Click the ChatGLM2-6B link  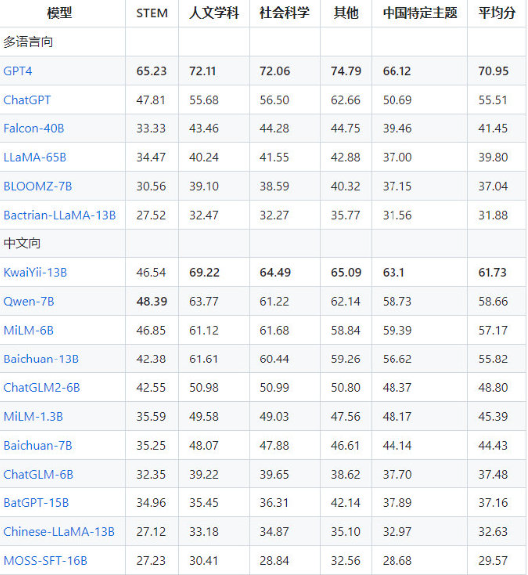click(41, 388)
